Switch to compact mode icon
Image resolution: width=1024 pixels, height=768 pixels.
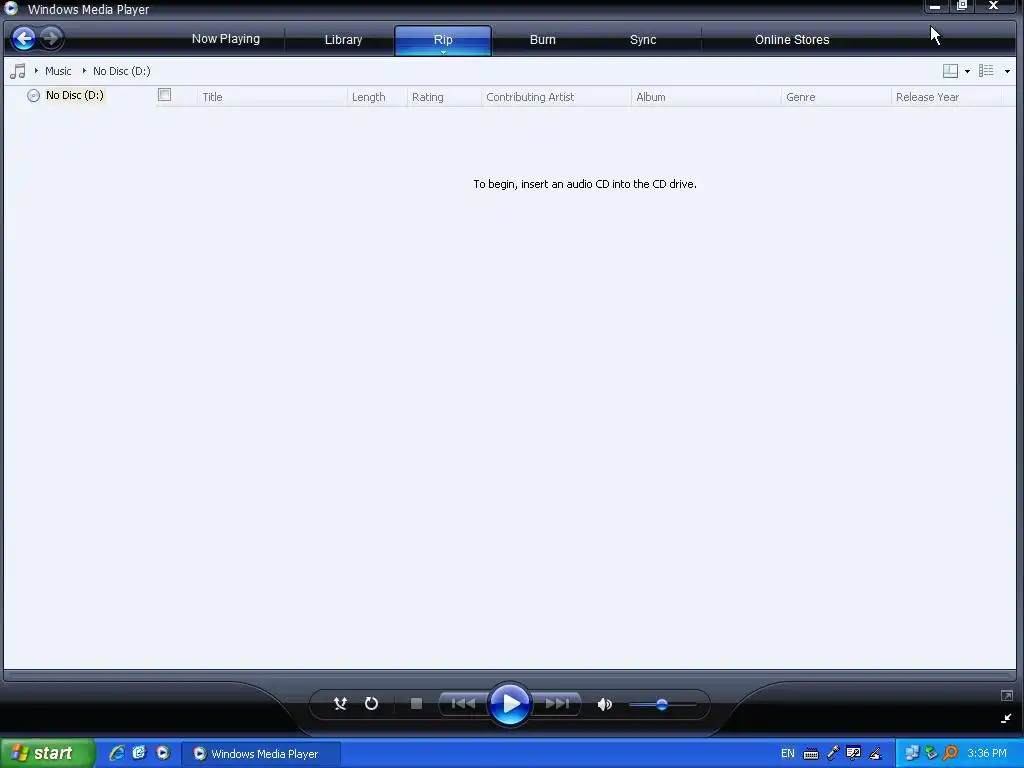1006,718
